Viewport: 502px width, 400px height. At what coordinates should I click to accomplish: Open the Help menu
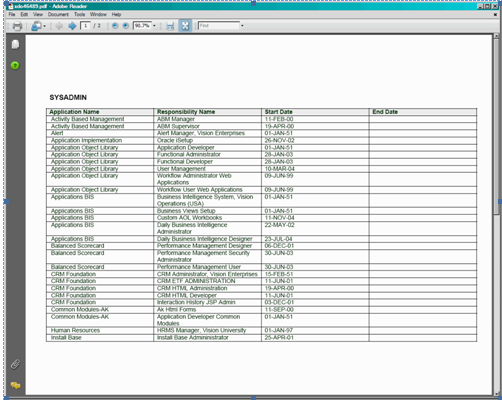click(116, 14)
